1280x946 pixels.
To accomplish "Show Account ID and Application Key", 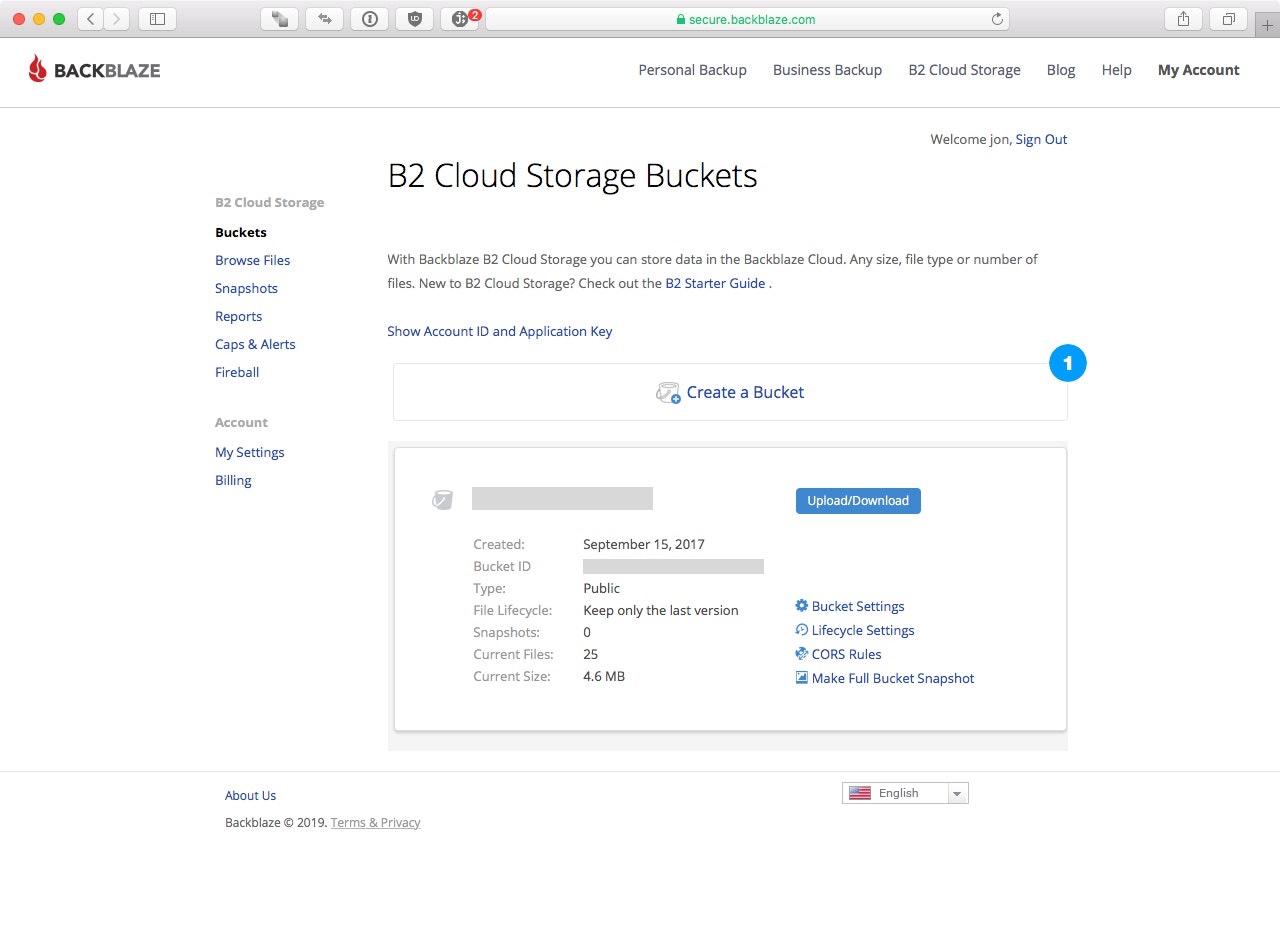I will 500,331.
